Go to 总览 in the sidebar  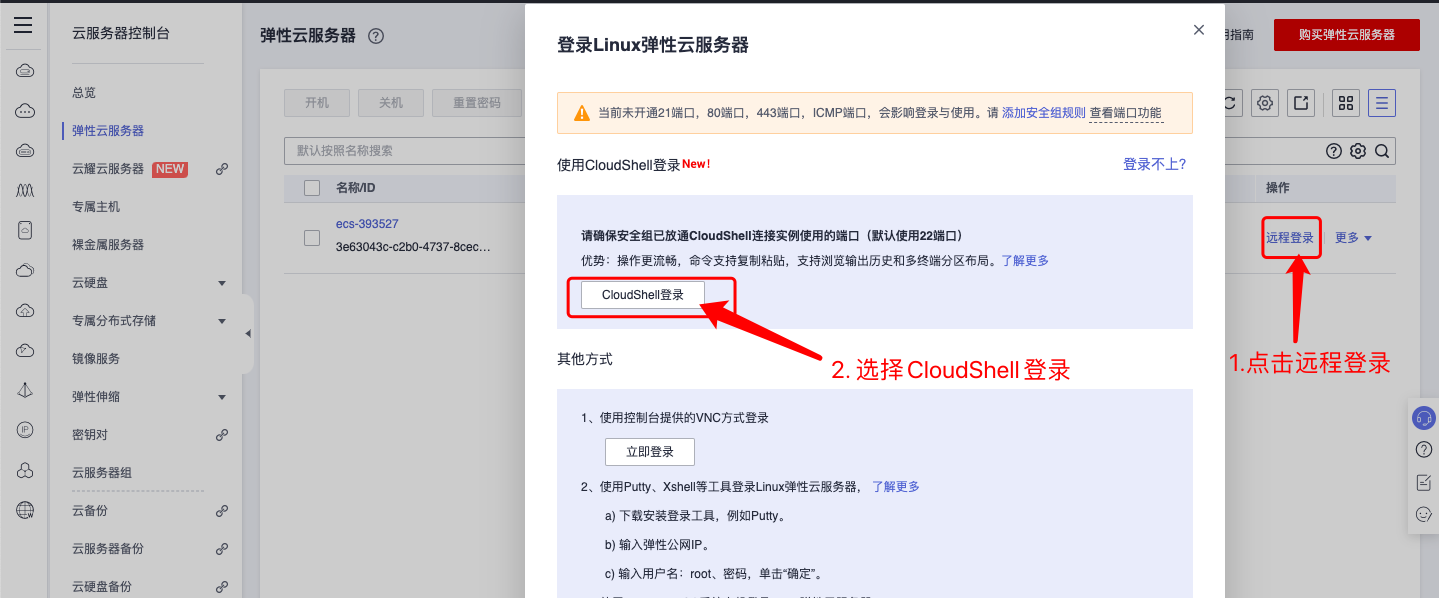click(84, 93)
